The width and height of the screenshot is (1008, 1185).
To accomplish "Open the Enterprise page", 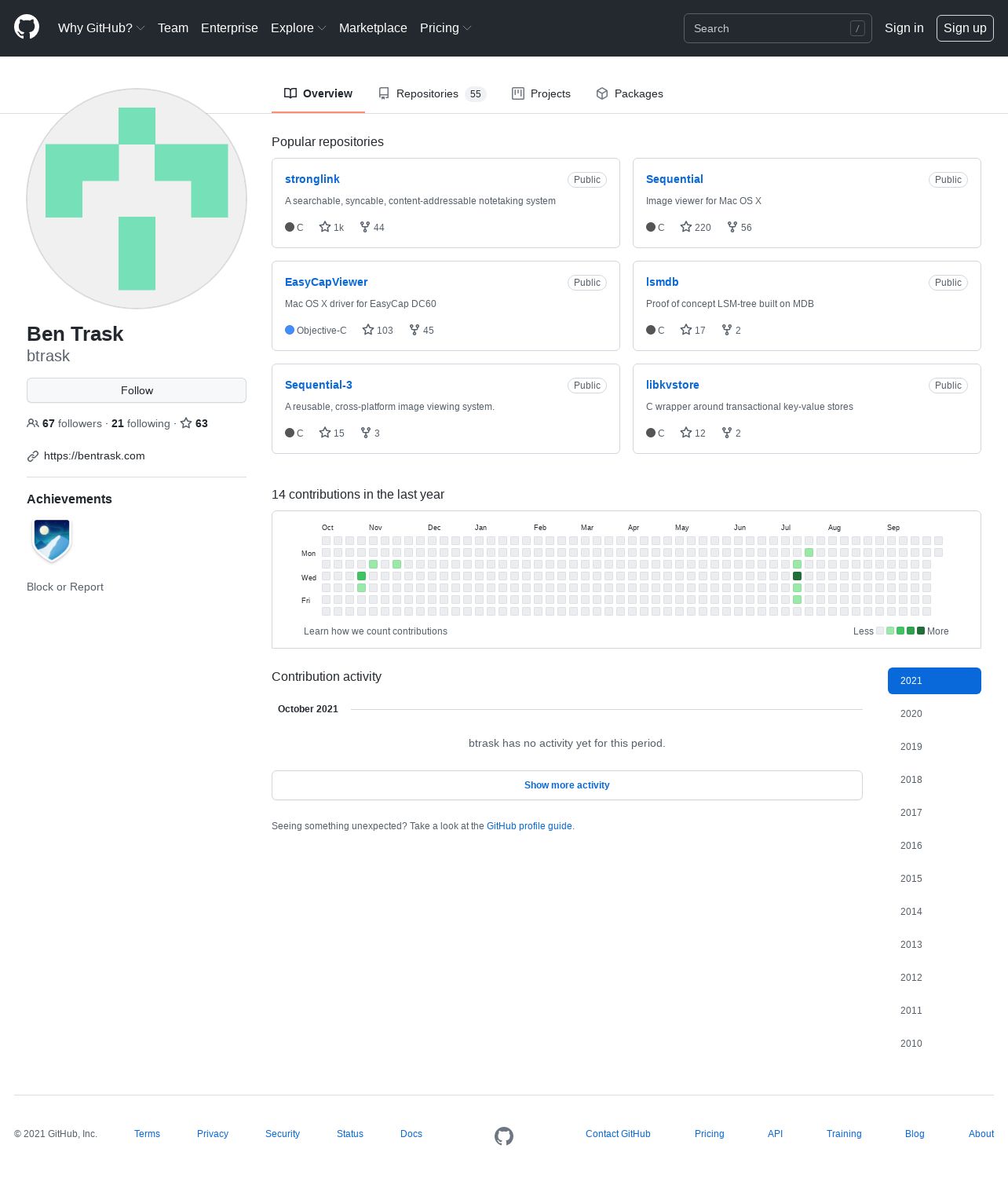I will pyautogui.click(x=229, y=27).
